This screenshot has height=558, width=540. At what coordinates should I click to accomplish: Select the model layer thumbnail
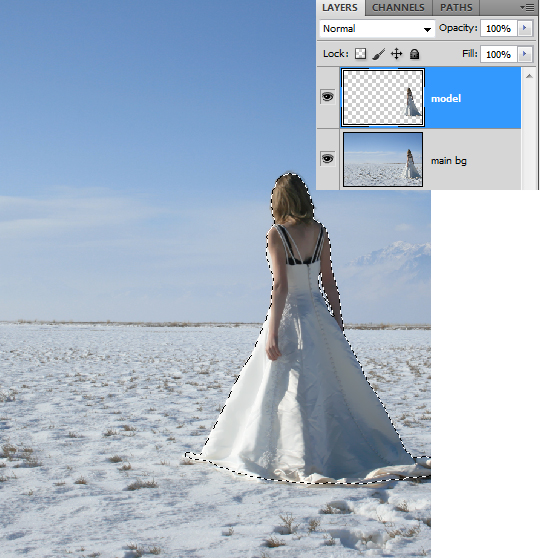click(x=383, y=98)
